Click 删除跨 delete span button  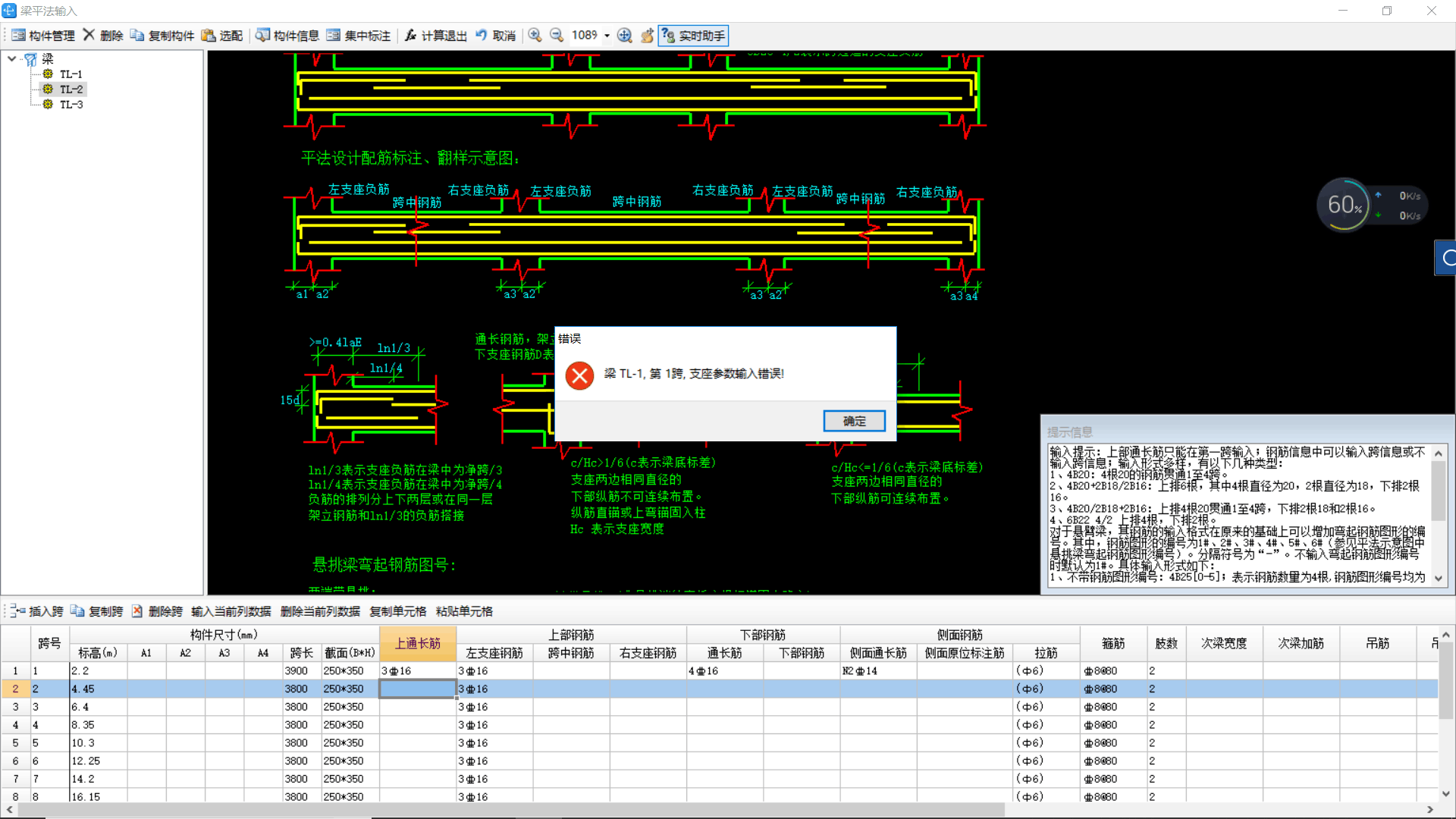coord(157,611)
